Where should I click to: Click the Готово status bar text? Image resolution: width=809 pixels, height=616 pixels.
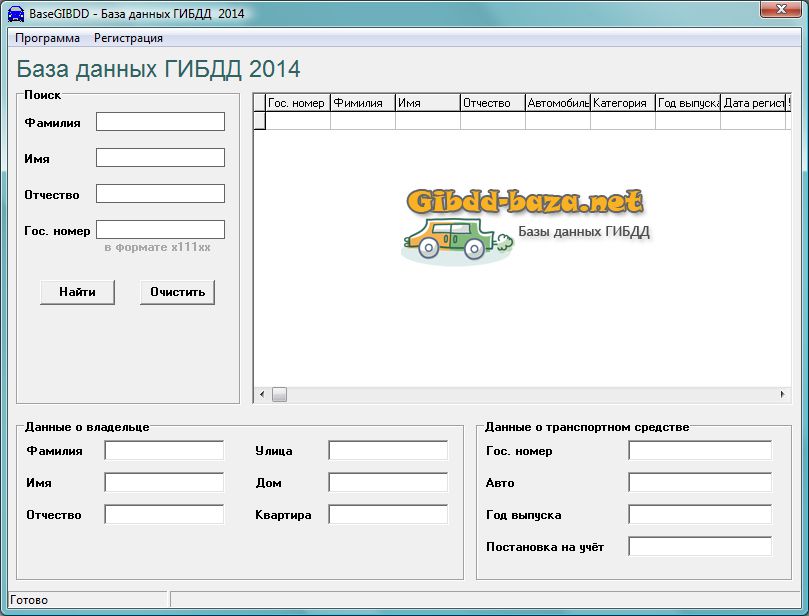[x=29, y=600]
